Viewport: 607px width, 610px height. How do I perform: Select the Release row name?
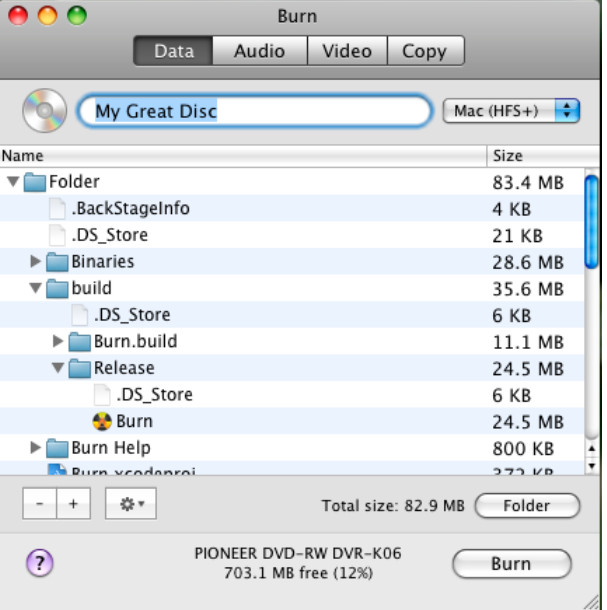[124, 368]
